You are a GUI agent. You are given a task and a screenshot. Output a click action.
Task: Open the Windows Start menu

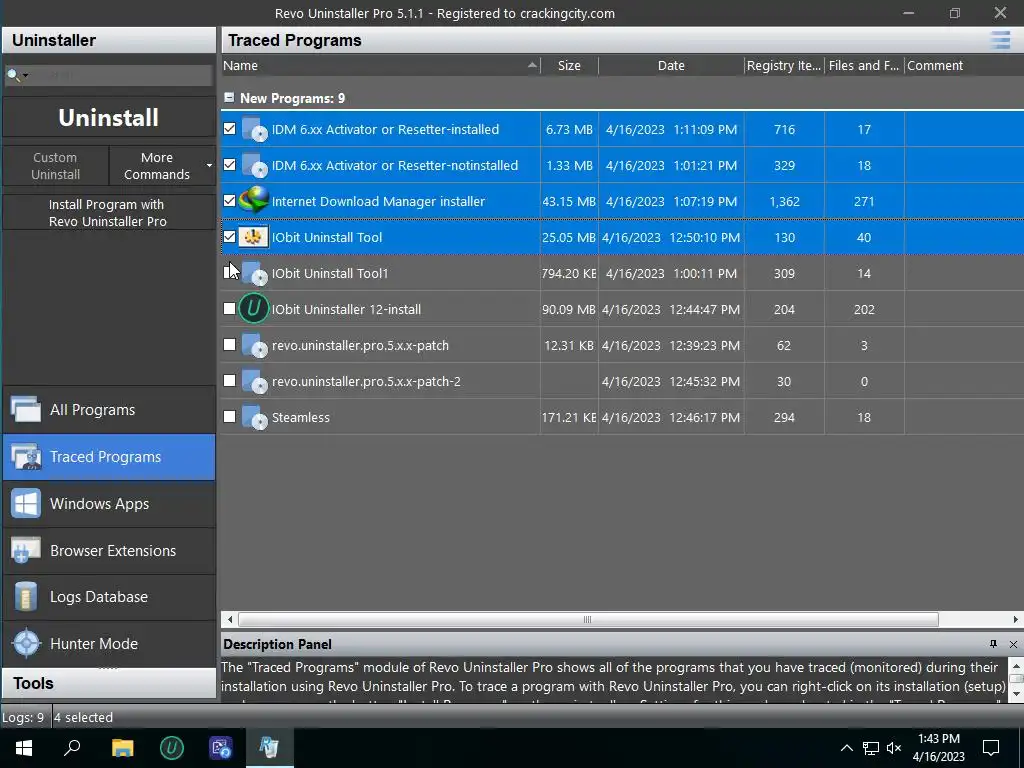pyautogui.click(x=24, y=748)
